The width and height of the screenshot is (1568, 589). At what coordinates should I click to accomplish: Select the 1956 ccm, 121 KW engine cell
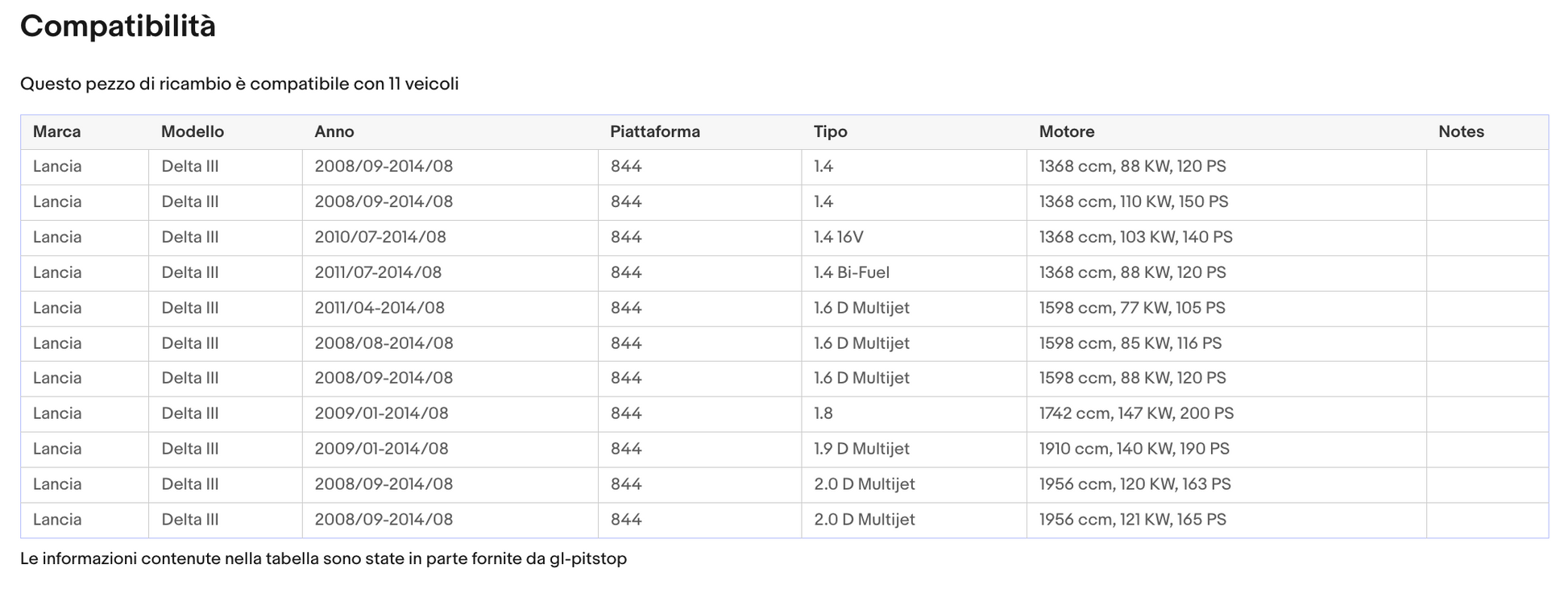coord(1132,520)
